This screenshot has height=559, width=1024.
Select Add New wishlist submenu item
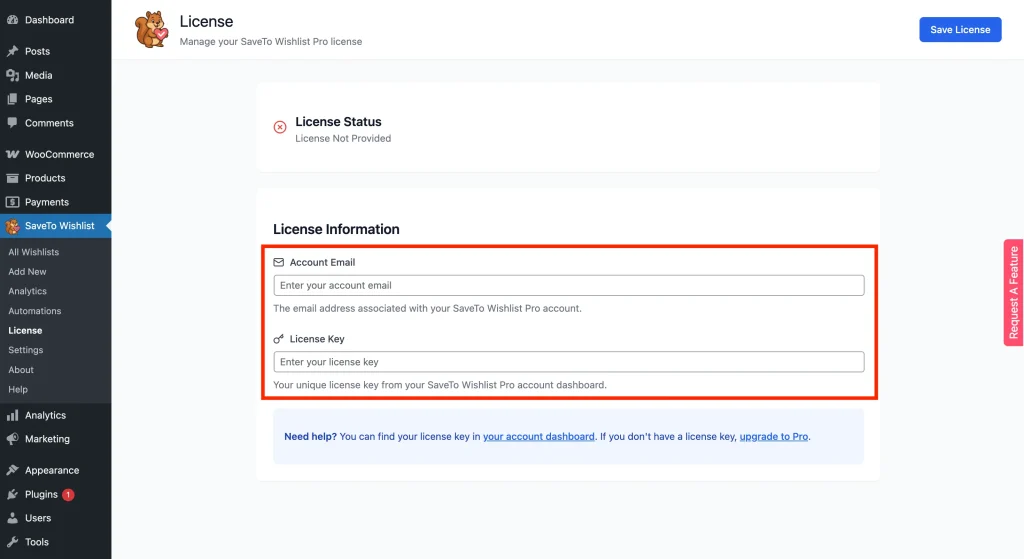click(x=27, y=272)
